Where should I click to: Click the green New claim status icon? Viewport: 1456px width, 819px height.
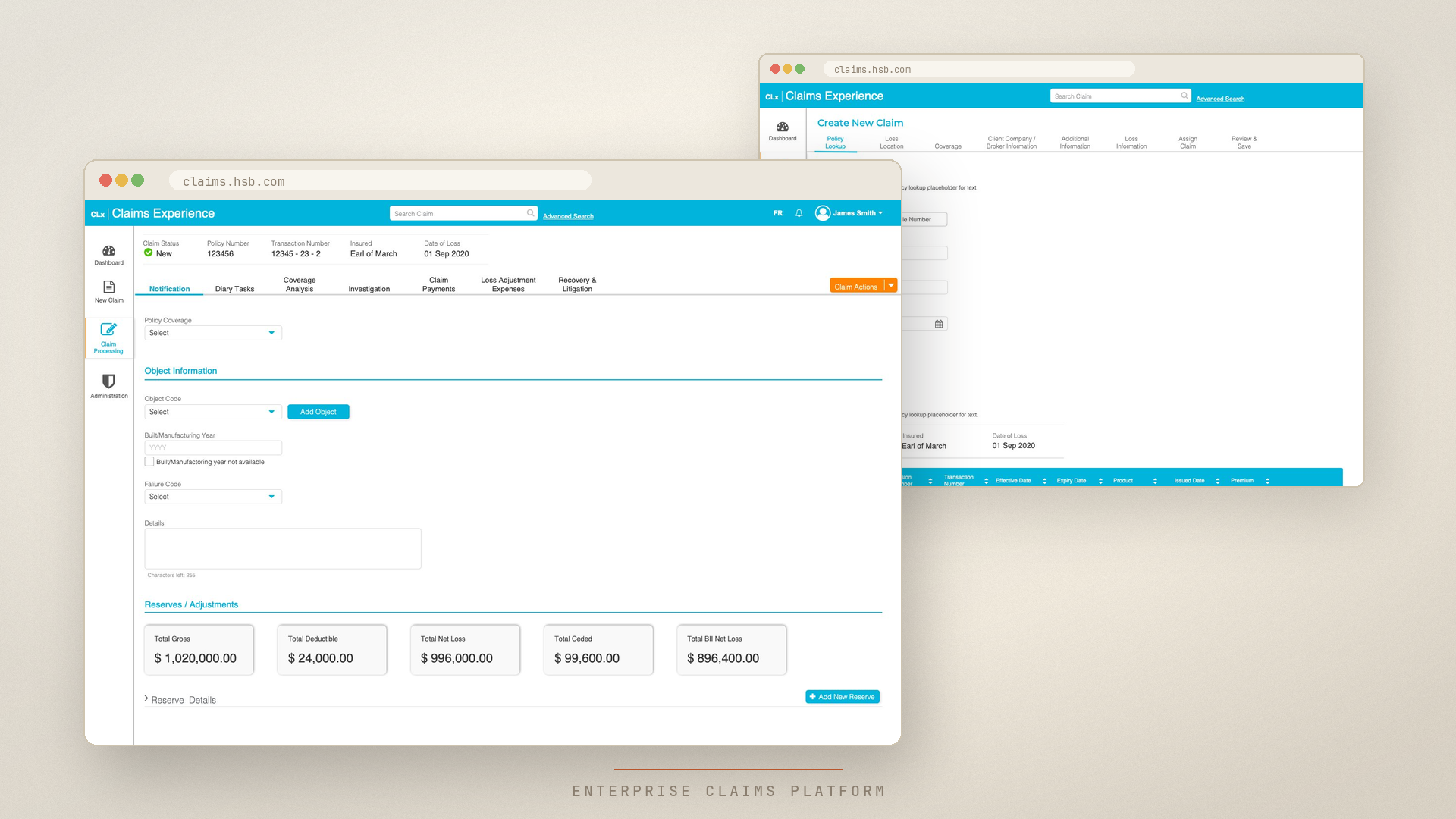point(149,253)
